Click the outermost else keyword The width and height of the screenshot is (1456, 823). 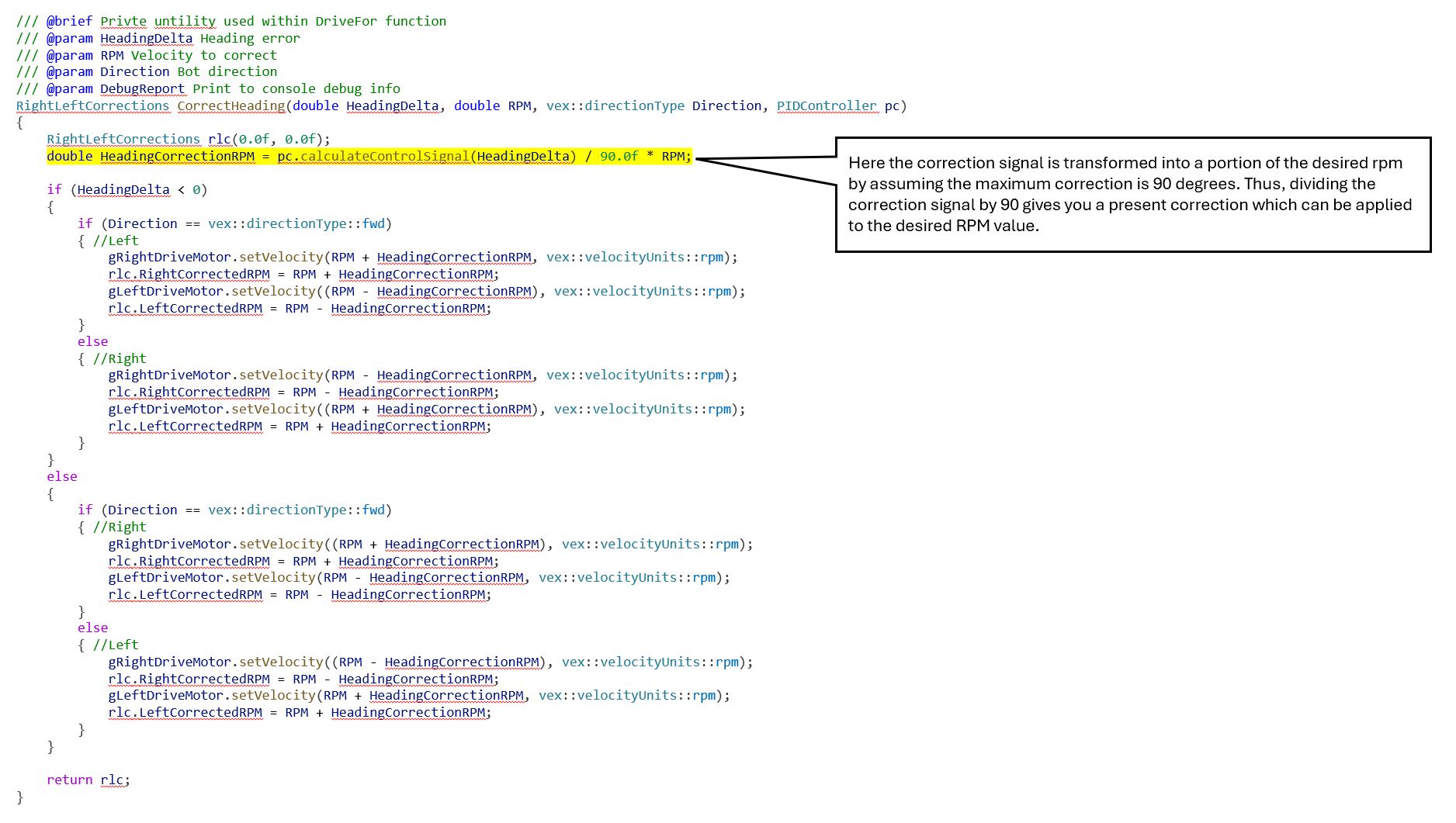point(61,476)
